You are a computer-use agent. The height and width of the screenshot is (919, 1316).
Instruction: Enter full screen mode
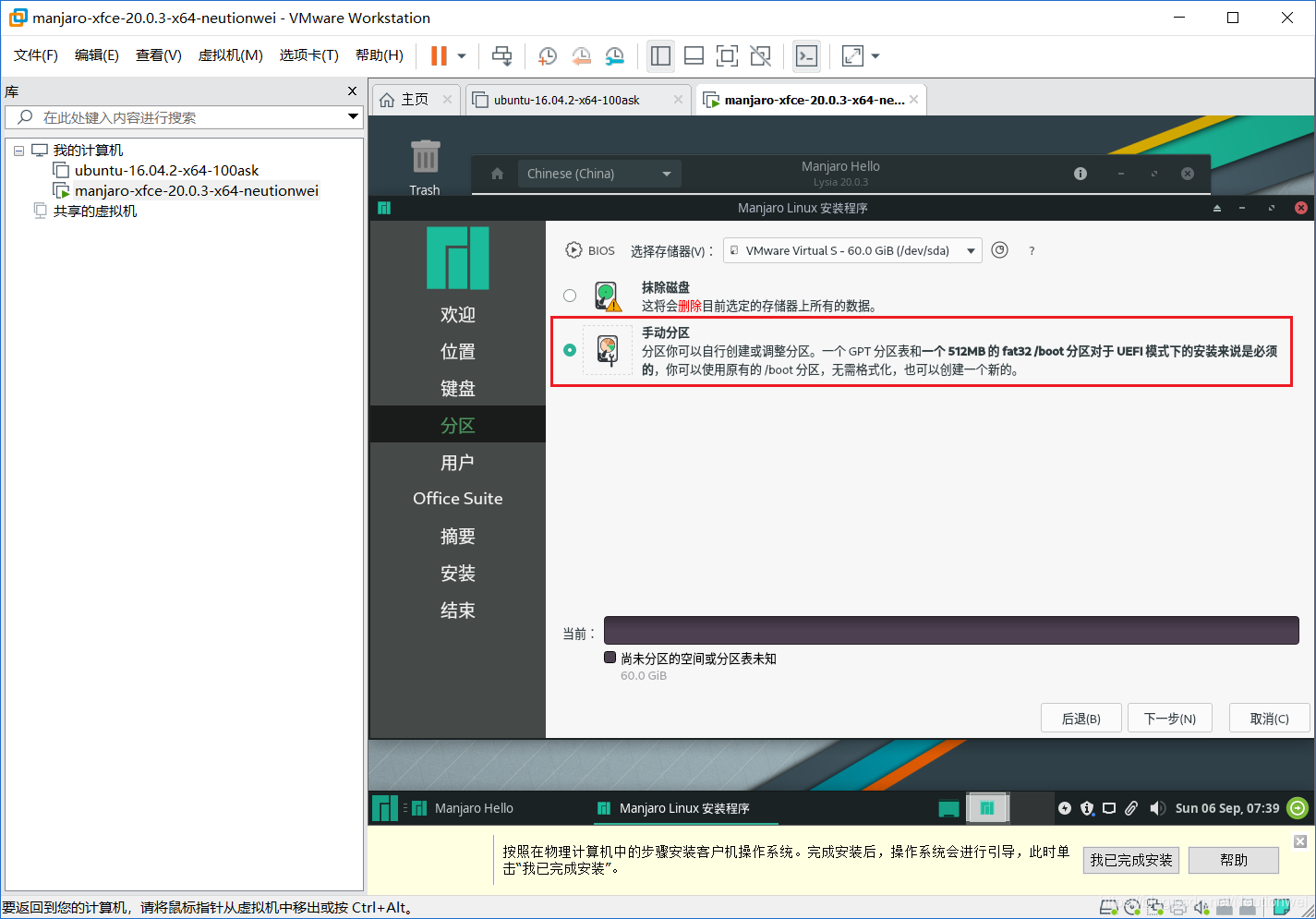727,56
